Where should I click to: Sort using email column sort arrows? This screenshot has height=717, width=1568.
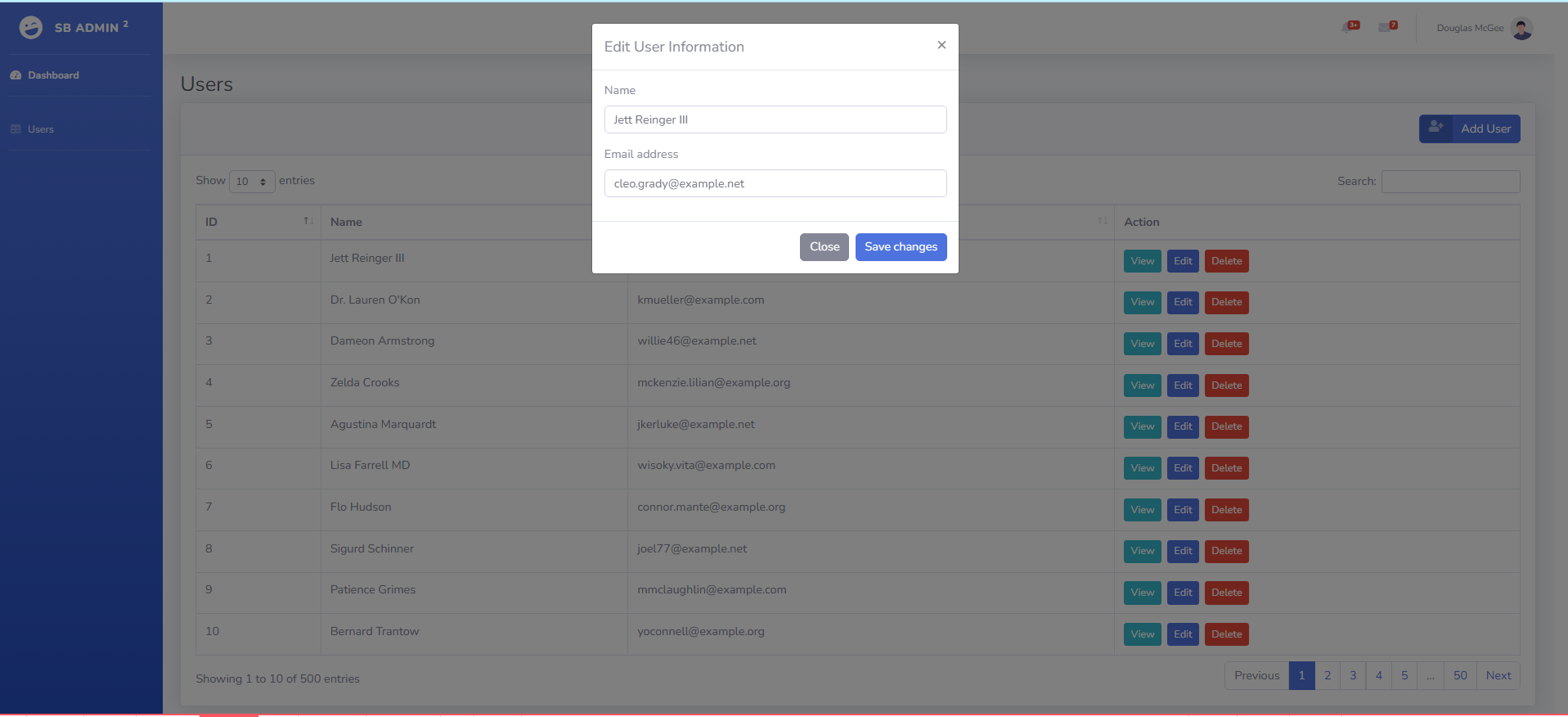click(1102, 221)
